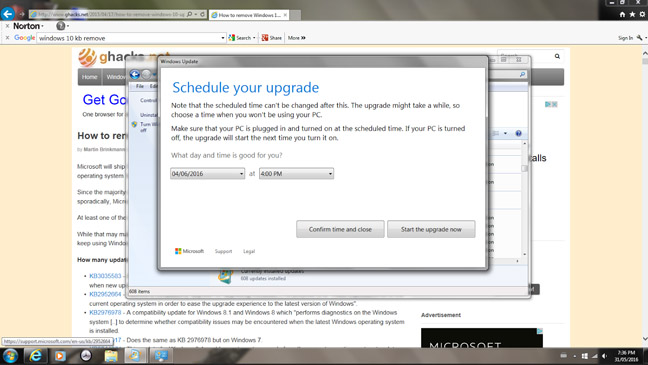Switch to 'How to remove Windows 1...' tab

click(x=249, y=15)
